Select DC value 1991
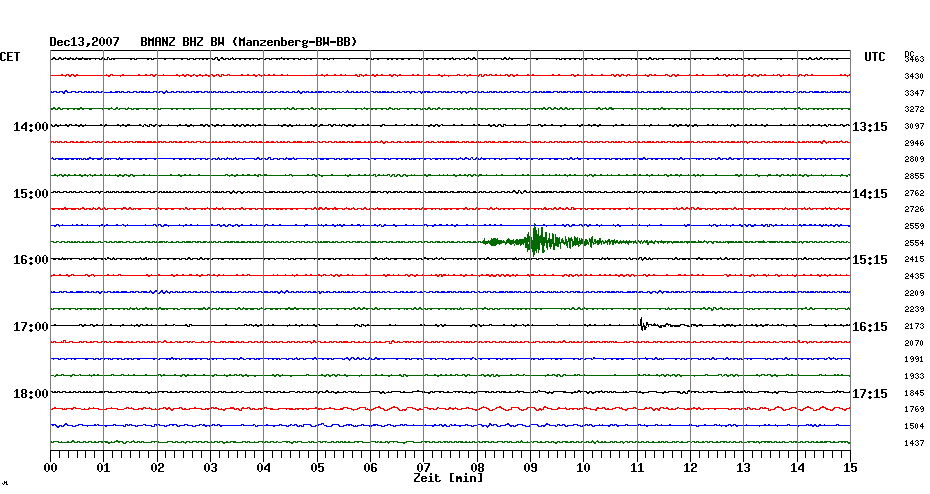930x494 pixels. (914, 359)
